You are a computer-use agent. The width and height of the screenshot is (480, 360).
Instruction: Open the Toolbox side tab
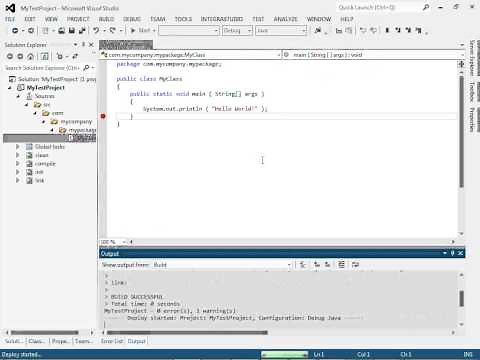tap(472, 92)
